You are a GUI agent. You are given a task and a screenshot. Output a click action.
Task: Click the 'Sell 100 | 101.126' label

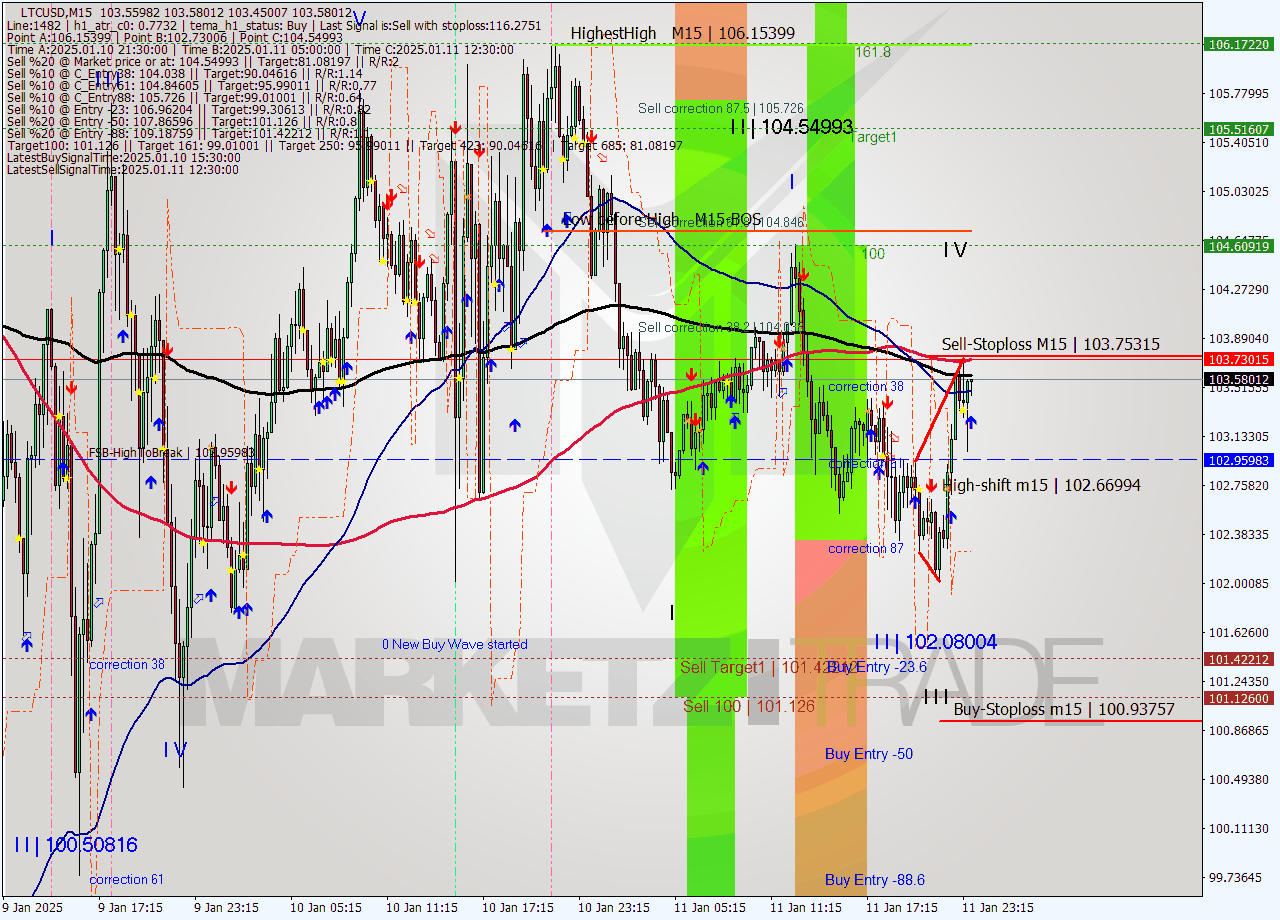pos(749,706)
